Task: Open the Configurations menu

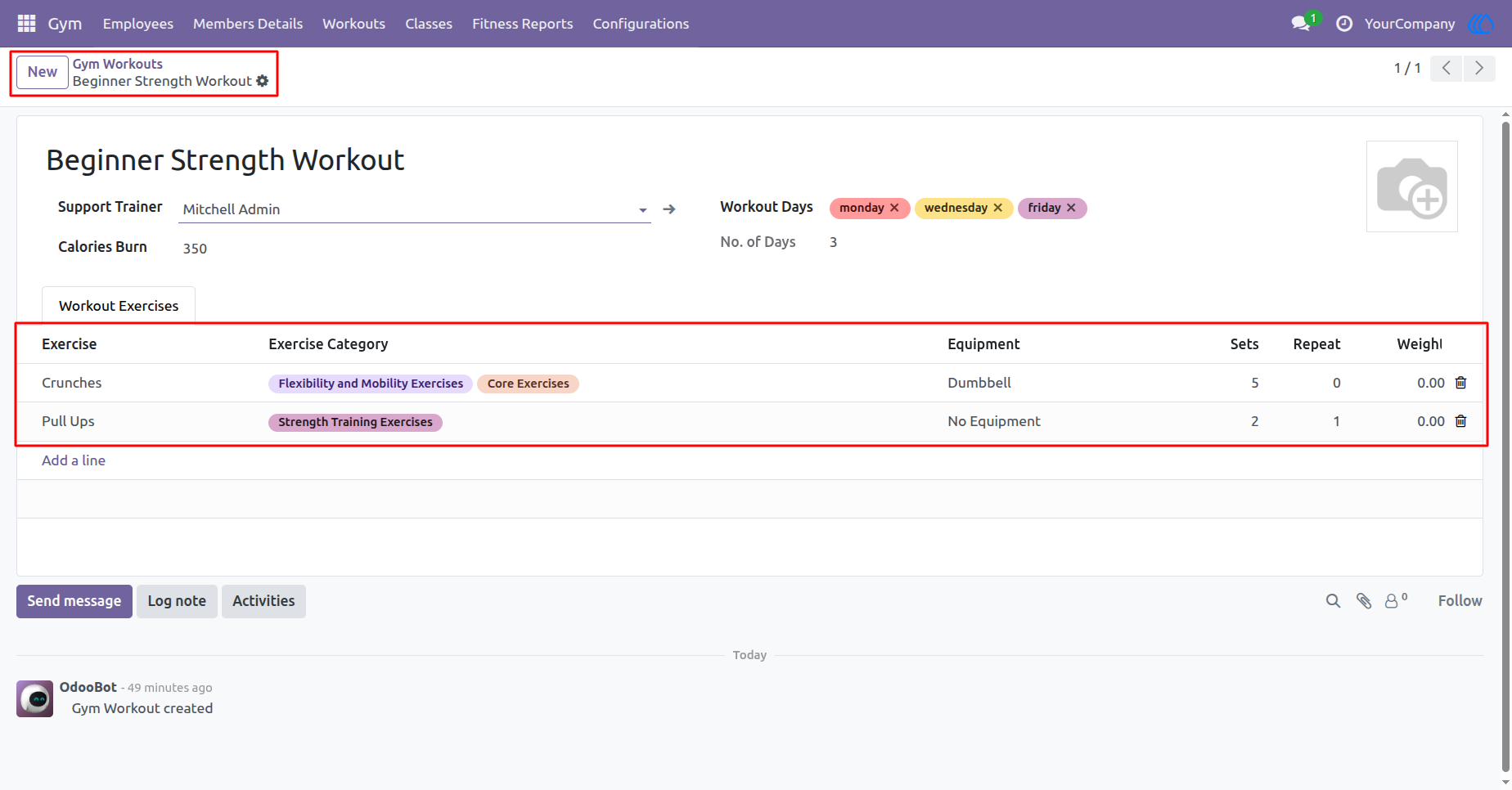Action: tap(641, 24)
